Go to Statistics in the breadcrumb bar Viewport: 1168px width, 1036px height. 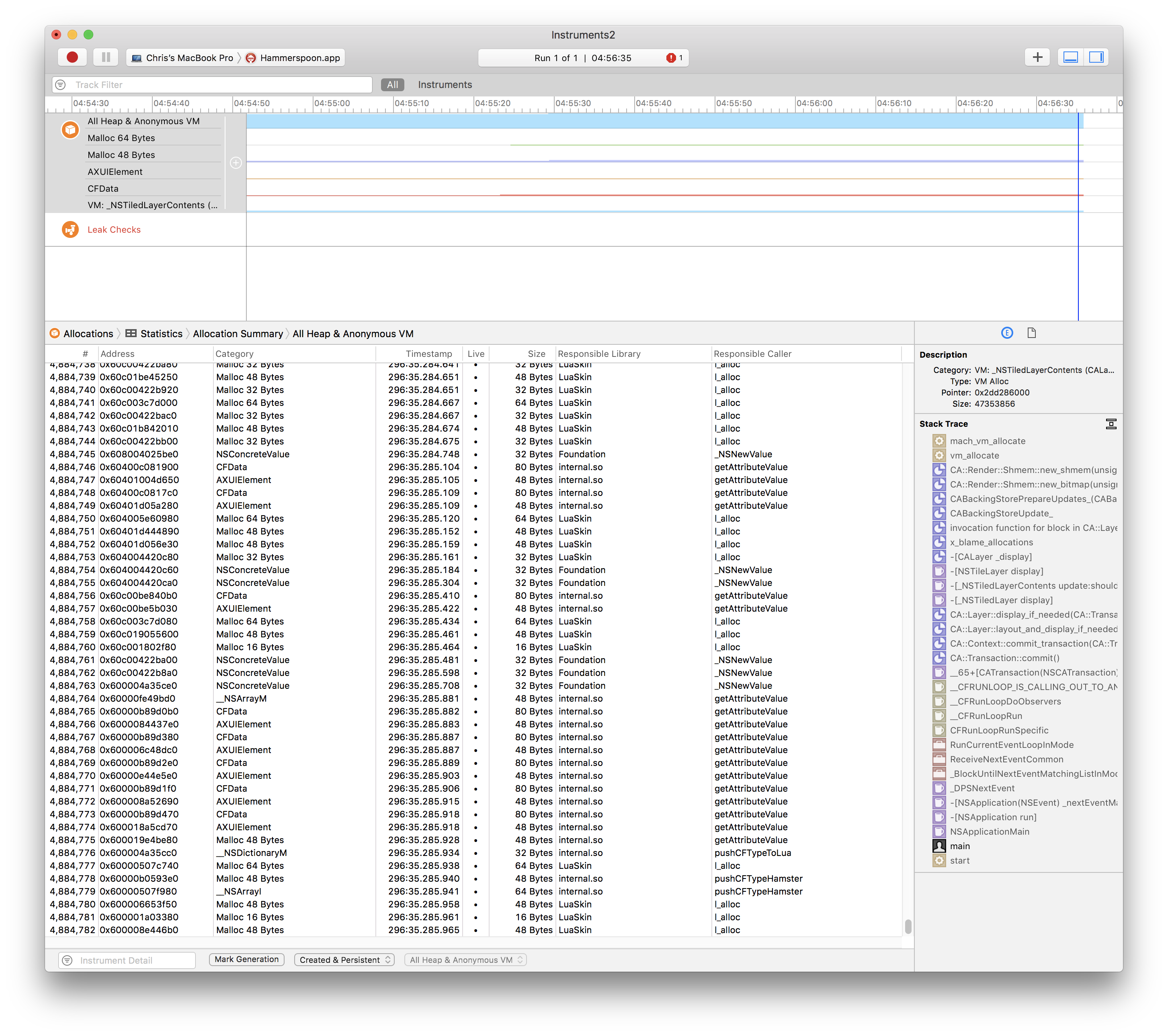pos(162,333)
